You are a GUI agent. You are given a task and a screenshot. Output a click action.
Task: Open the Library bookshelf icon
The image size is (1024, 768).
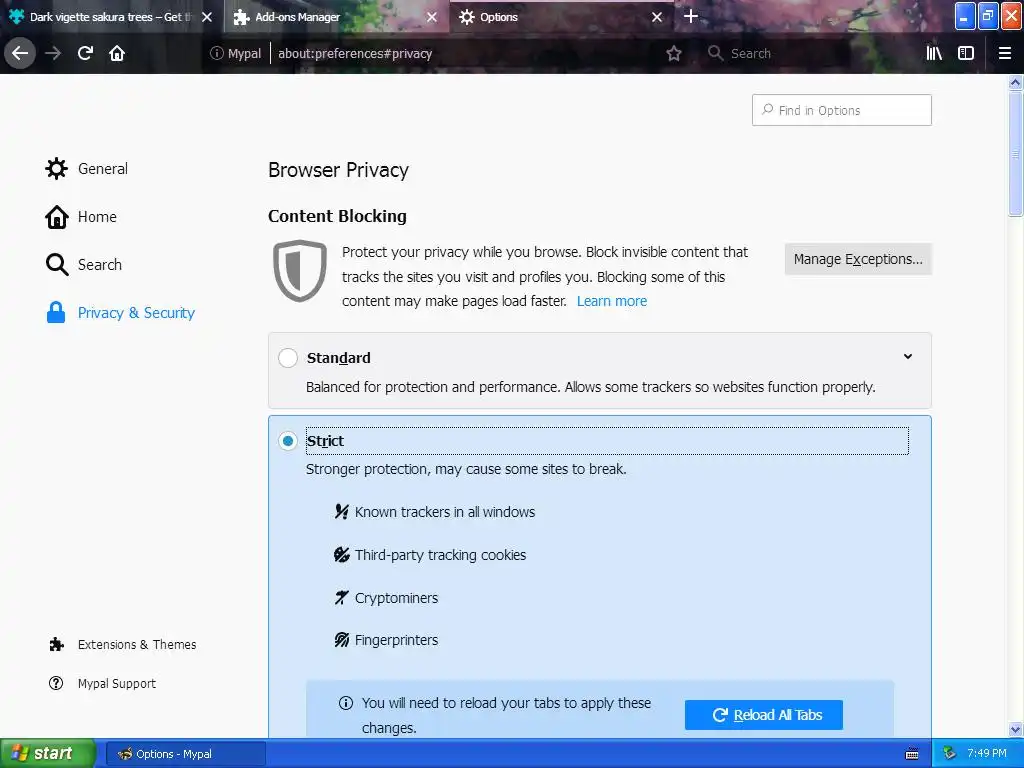934,53
